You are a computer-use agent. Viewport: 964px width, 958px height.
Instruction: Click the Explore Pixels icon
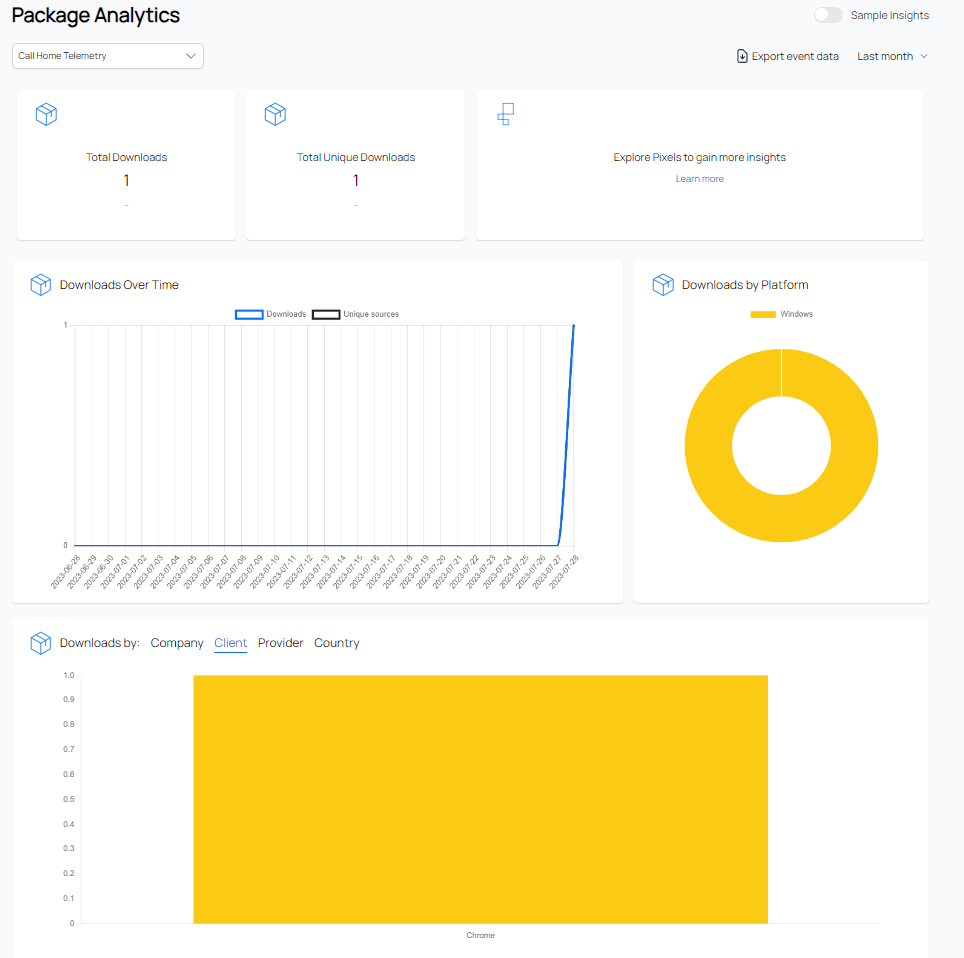[x=505, y=114]
